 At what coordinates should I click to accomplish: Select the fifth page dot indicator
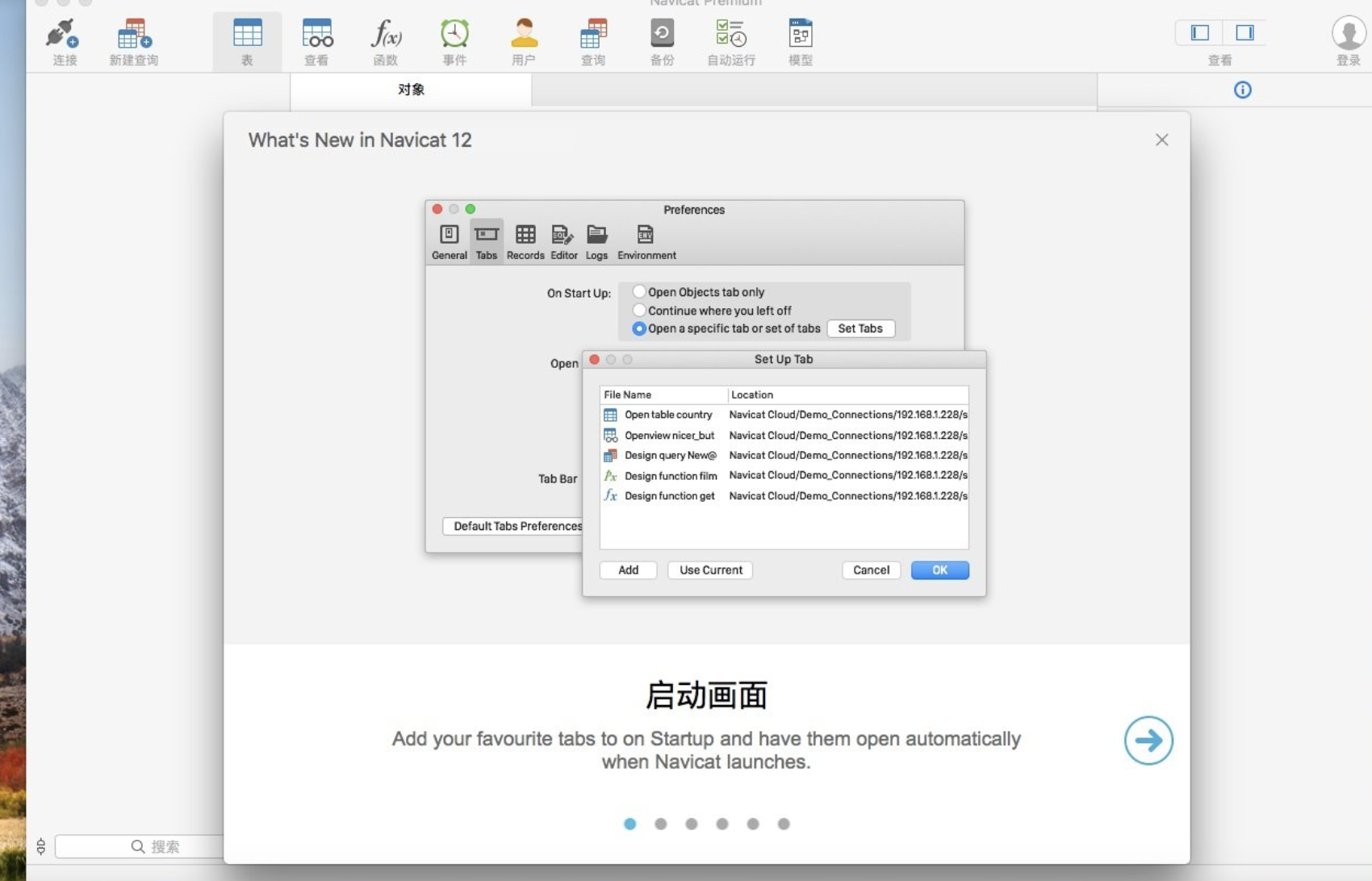pos(753,824)
